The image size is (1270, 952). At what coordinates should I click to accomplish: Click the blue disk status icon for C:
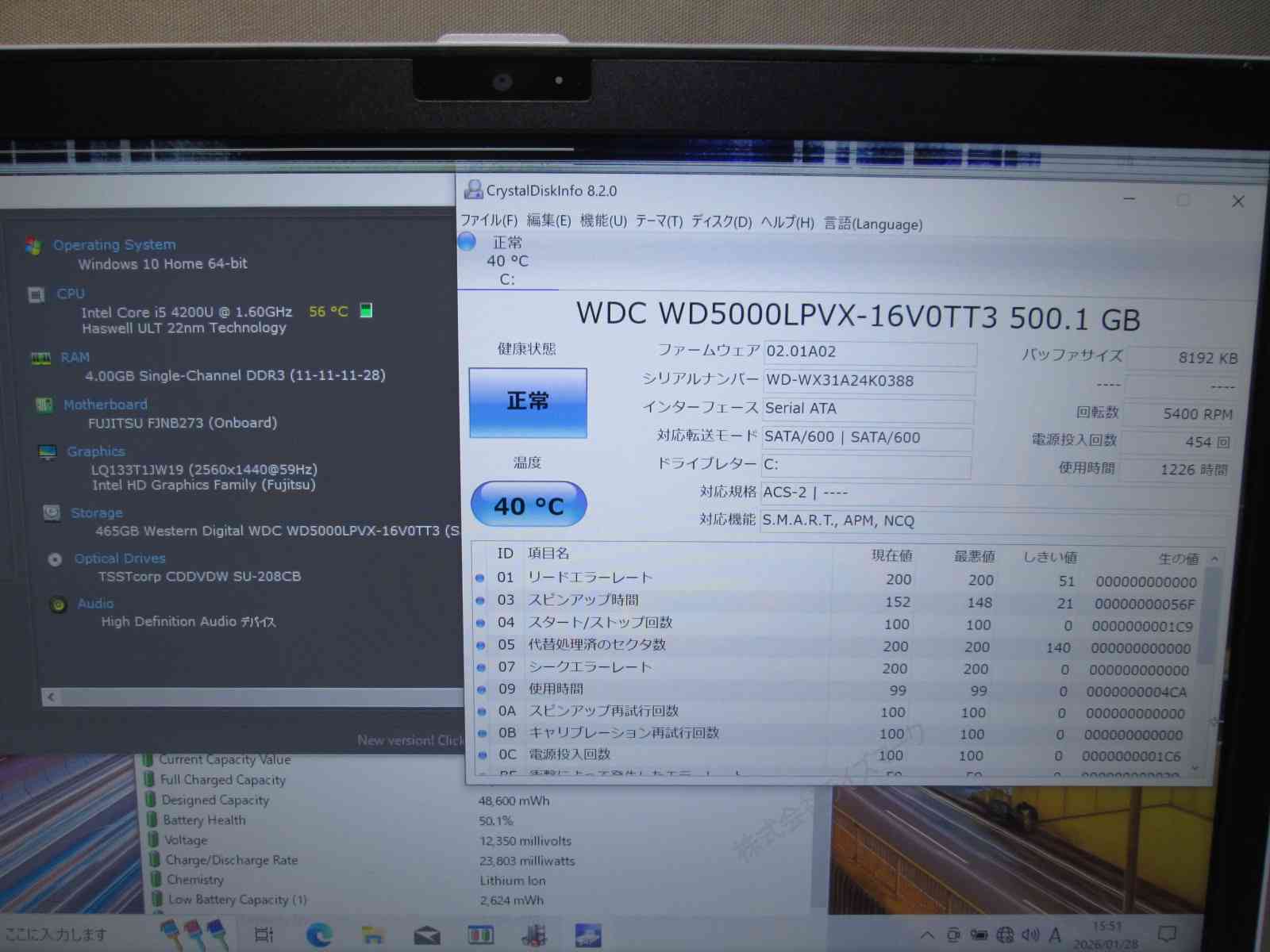point(467,241)
